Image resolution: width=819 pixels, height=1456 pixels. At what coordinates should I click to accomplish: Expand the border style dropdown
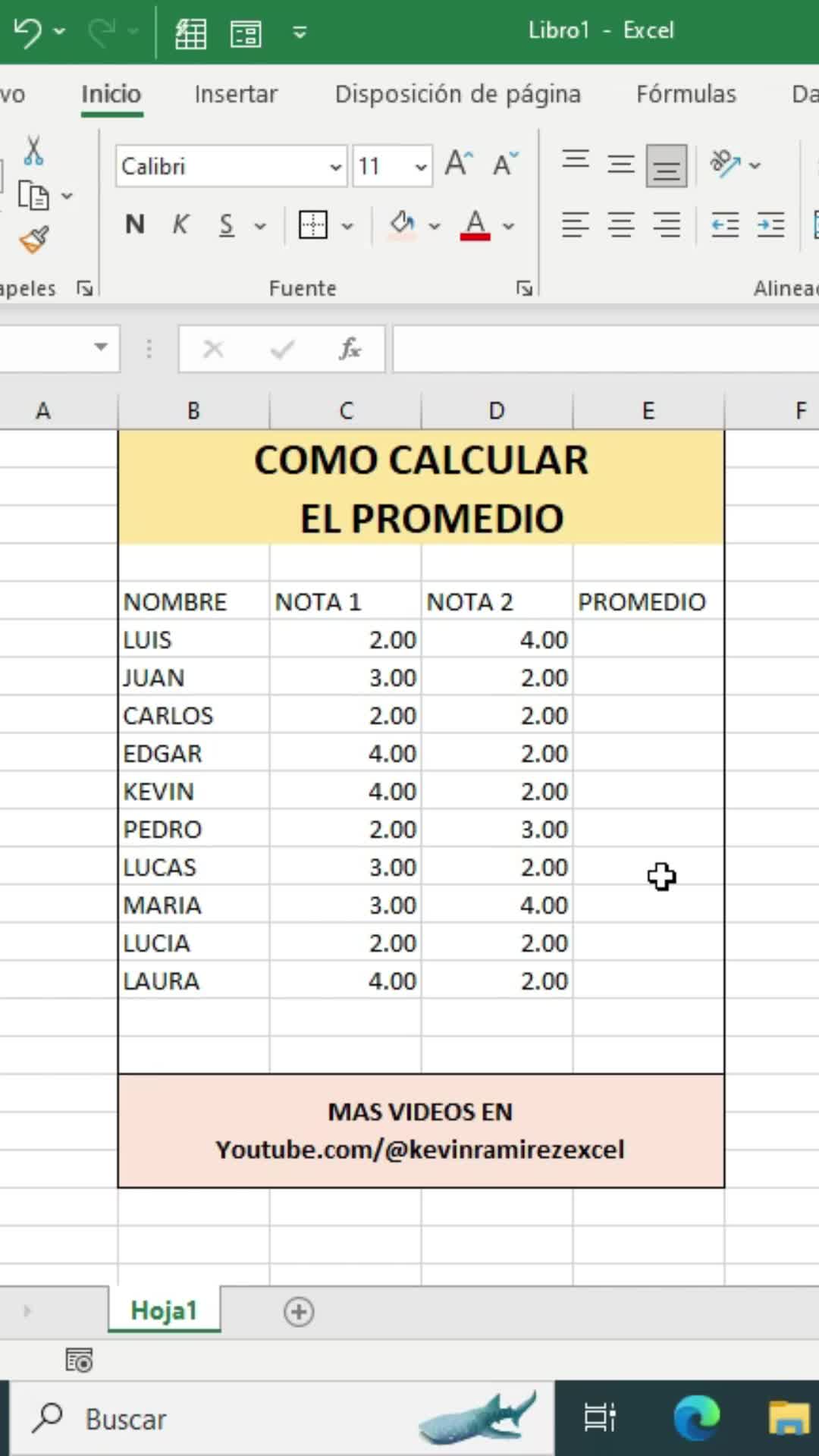(347, 224)
